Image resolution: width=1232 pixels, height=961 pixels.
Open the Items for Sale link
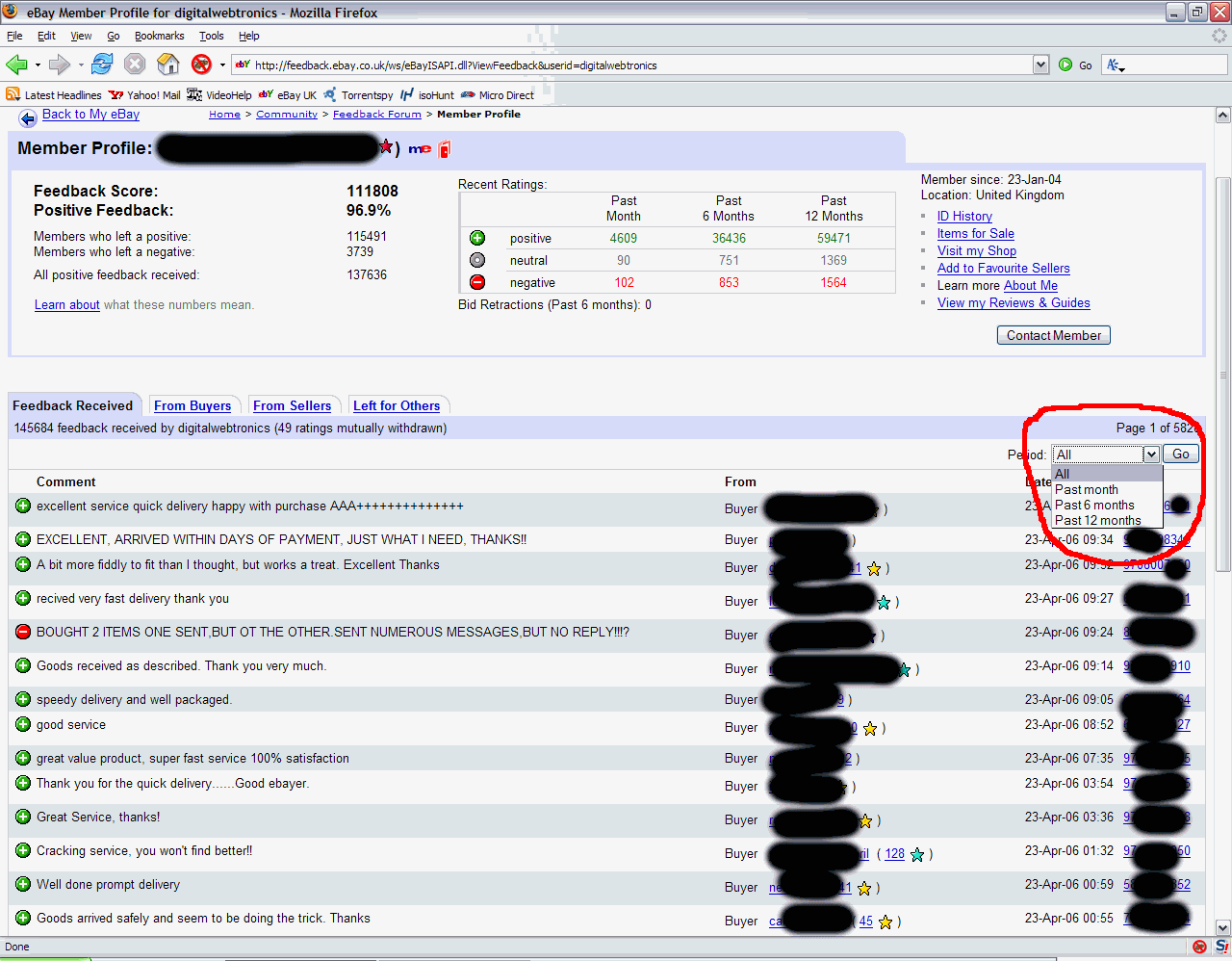coord(976,233)
